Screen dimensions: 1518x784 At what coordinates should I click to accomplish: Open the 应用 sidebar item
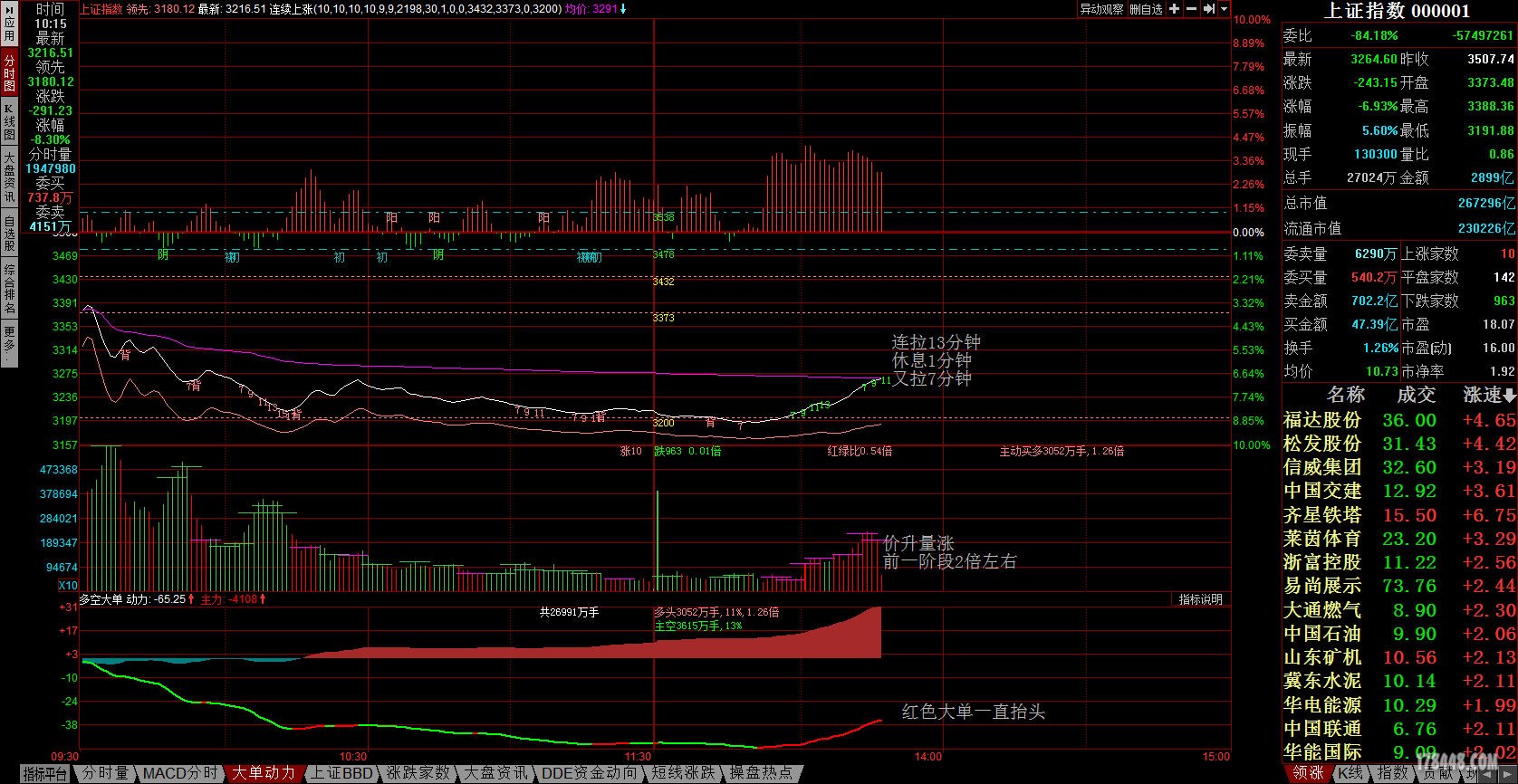(x=9, y=24)
